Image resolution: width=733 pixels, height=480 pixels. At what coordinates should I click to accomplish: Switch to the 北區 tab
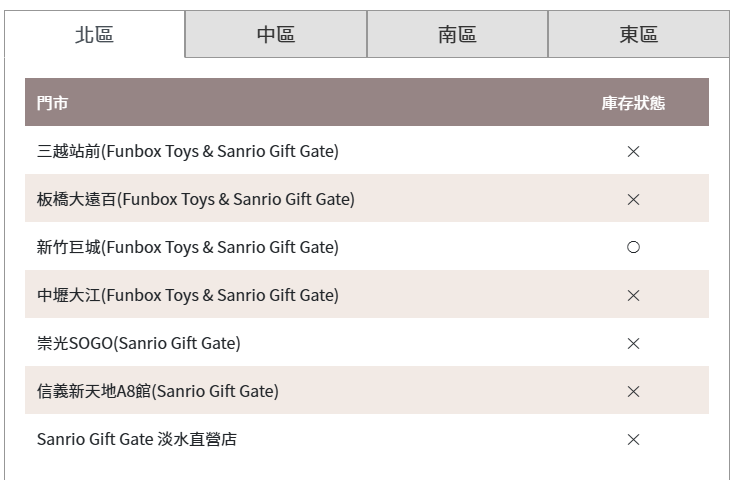point(94,34)
